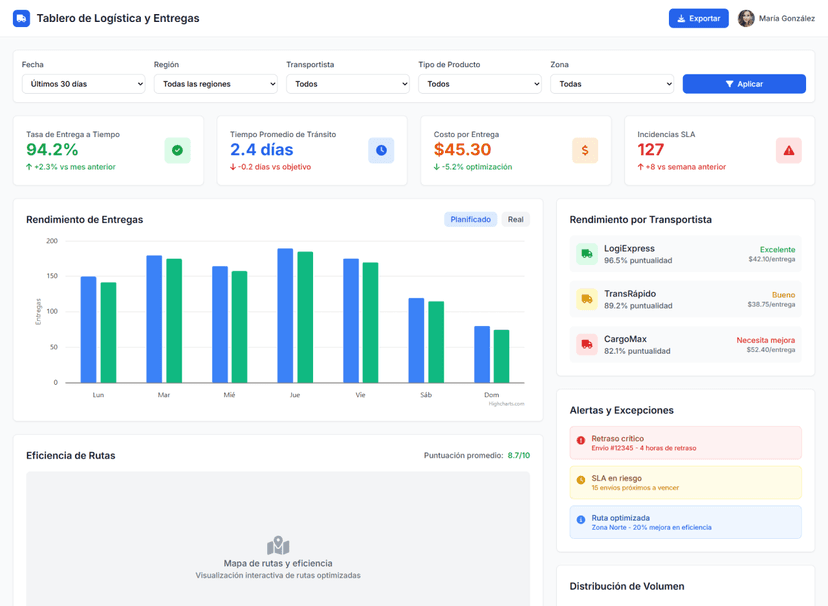Click the 8.7/10 average score
The width and height of the screenshot is (828, 606).
tap(519, 456)
